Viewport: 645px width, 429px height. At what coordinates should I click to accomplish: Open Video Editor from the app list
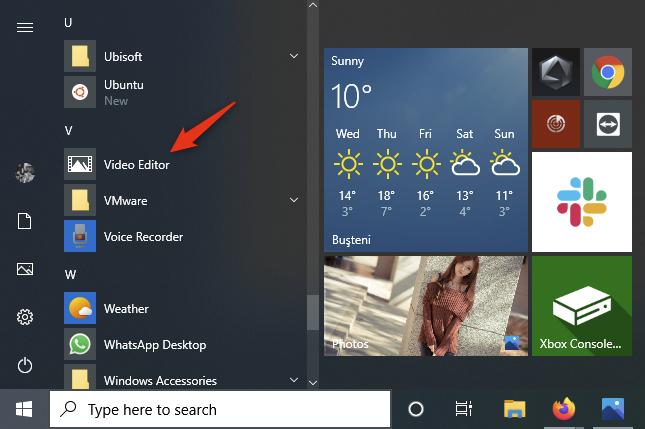click(136, 165)
